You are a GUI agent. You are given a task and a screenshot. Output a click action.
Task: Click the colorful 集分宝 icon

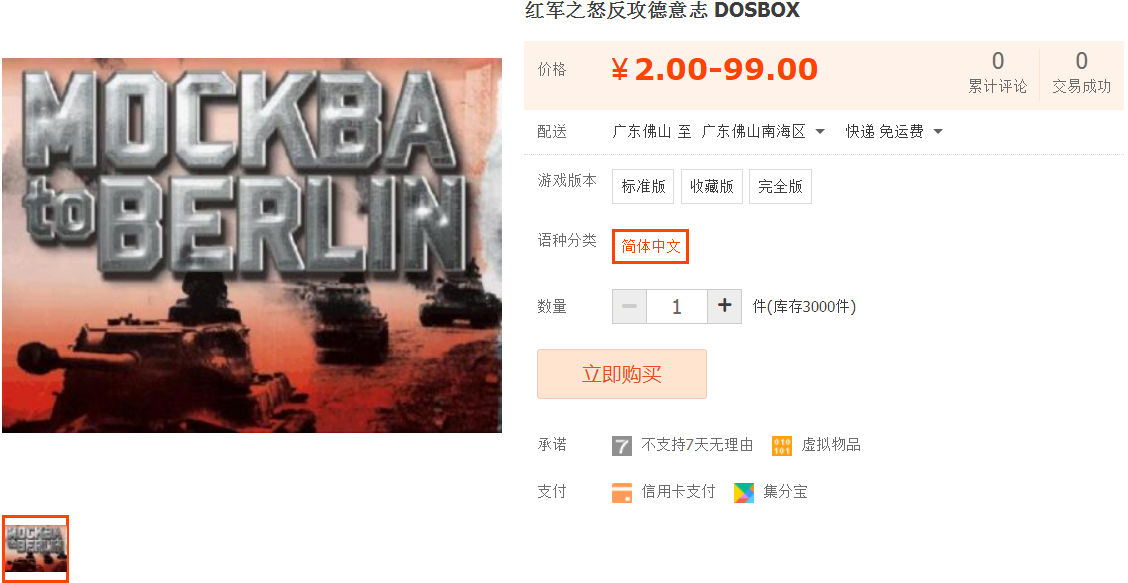click(x=744, y=492)
